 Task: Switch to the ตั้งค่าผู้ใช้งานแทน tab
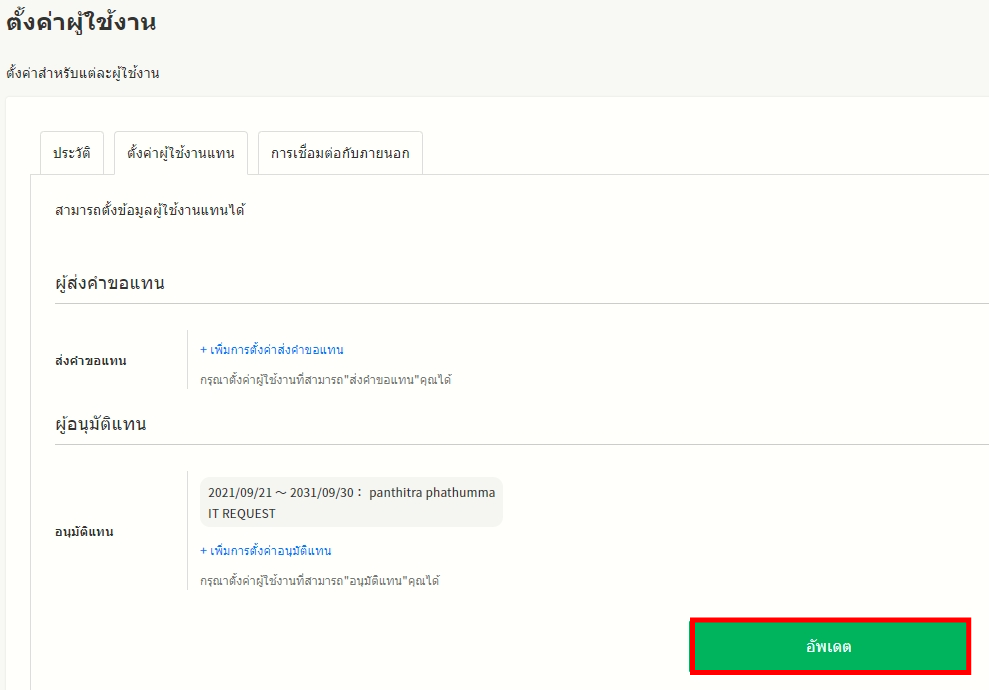[x=181, y=153]
